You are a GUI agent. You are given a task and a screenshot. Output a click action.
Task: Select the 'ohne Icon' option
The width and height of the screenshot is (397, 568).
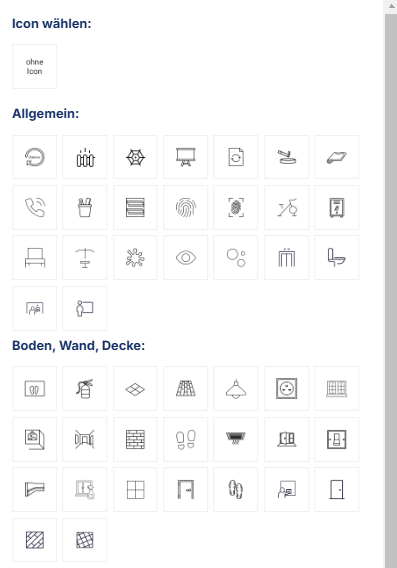[34, 67]
